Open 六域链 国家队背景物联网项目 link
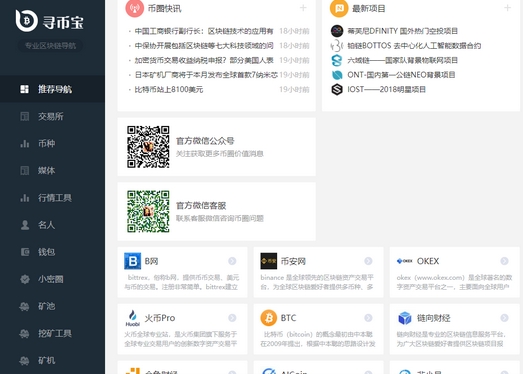523x374 pixels. [x=402, y=60]
